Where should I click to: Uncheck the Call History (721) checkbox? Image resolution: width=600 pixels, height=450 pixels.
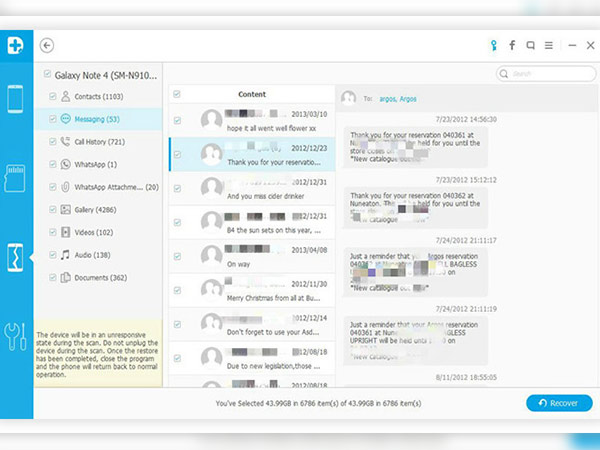[52, 142]
